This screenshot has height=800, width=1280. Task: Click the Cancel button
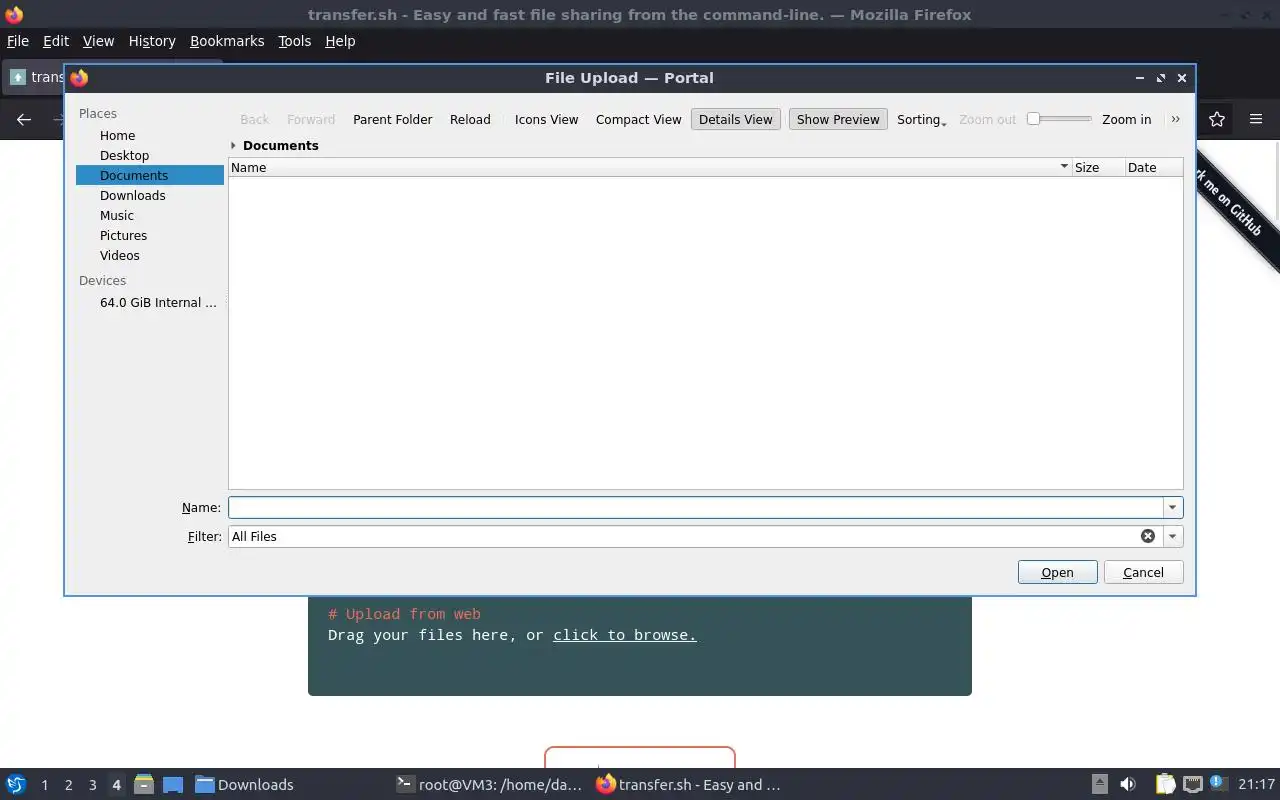click(1143, 572)
